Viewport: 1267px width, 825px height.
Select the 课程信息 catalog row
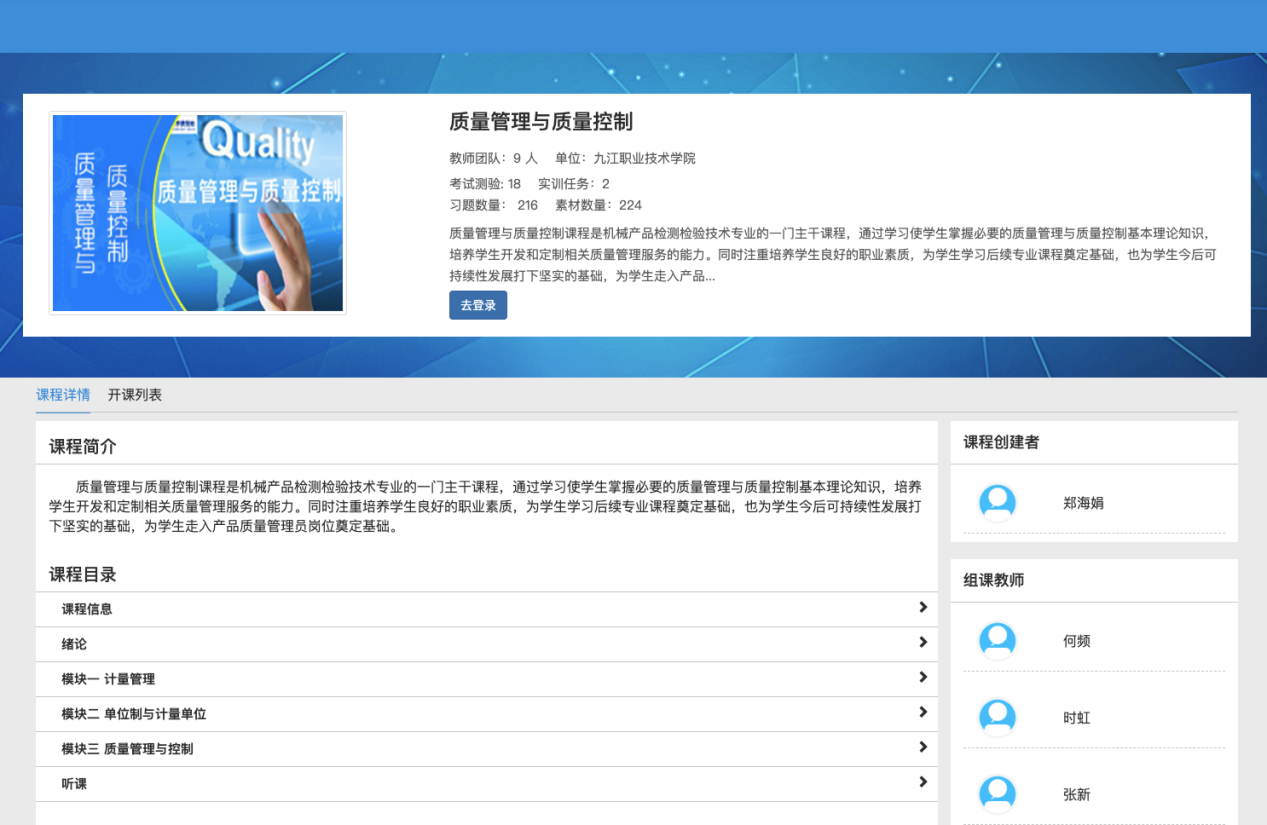point(87,609)
